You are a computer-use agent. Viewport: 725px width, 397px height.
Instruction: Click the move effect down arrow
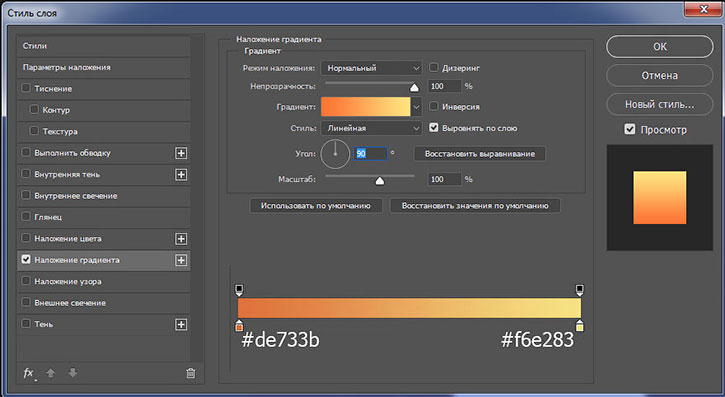(x=73, y=373)
